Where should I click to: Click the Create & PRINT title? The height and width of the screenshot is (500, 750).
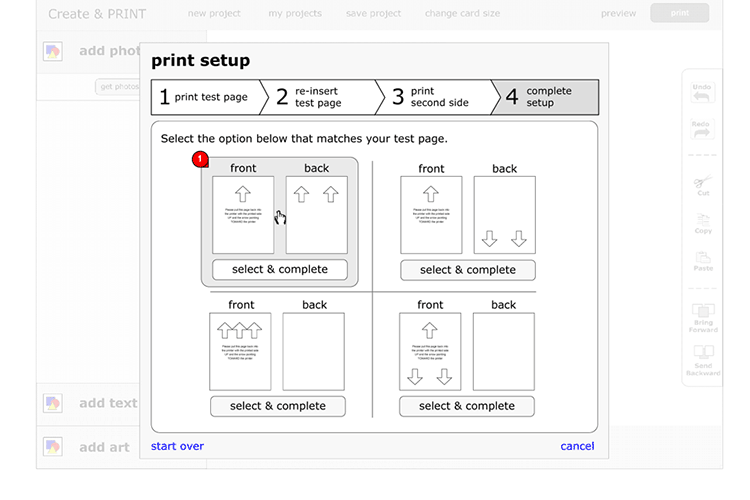pos(97,14)
